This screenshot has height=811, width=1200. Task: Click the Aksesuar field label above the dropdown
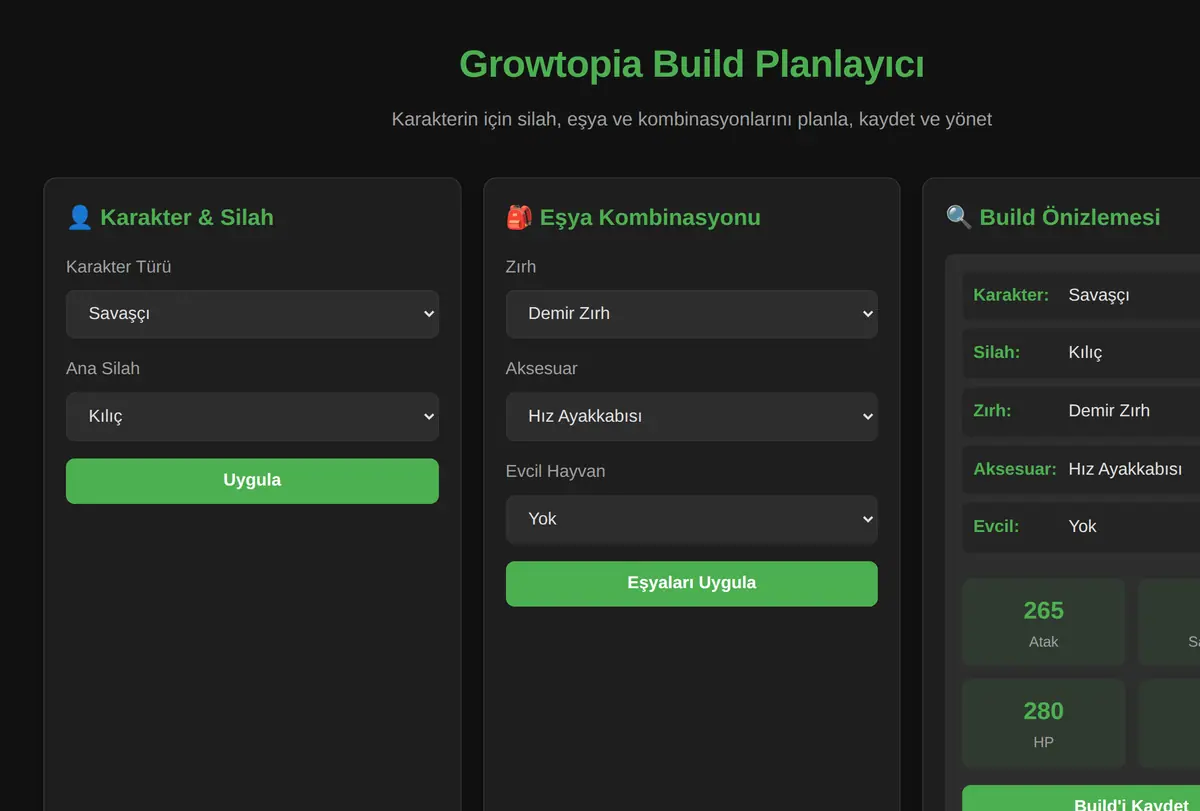pyautogui.click(x=542, y=369)
